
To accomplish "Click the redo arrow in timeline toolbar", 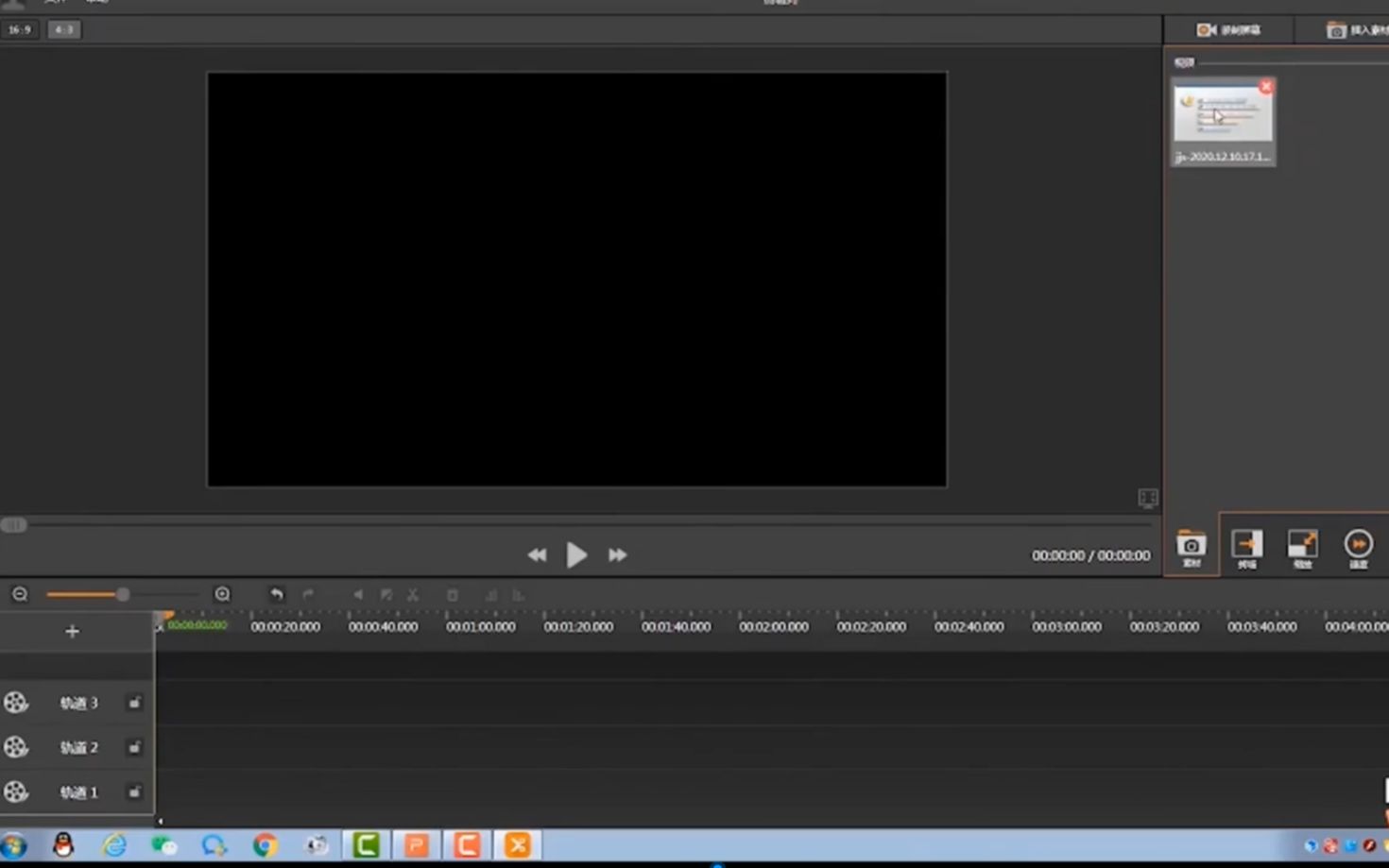I will pyautogui.click(x=308, y=594).
